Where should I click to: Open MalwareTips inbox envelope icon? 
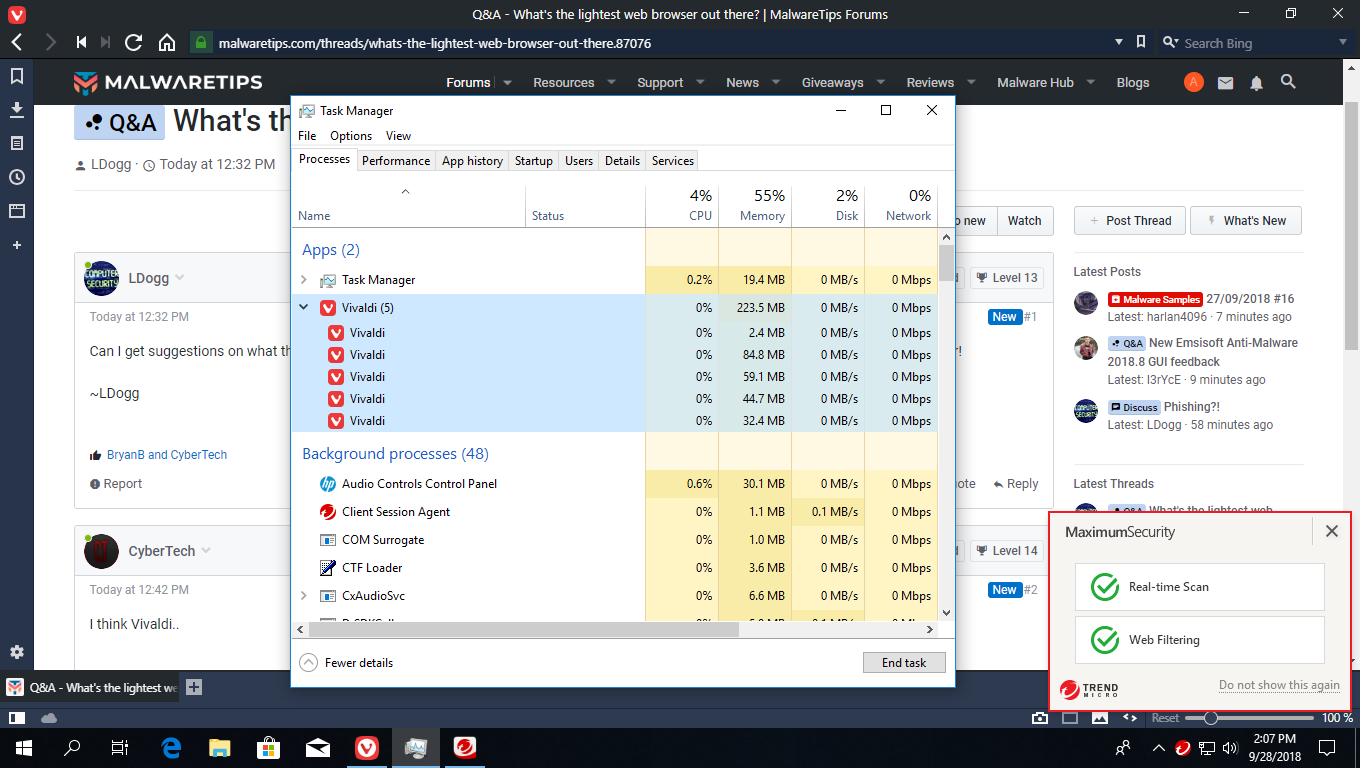point(1226,83)
